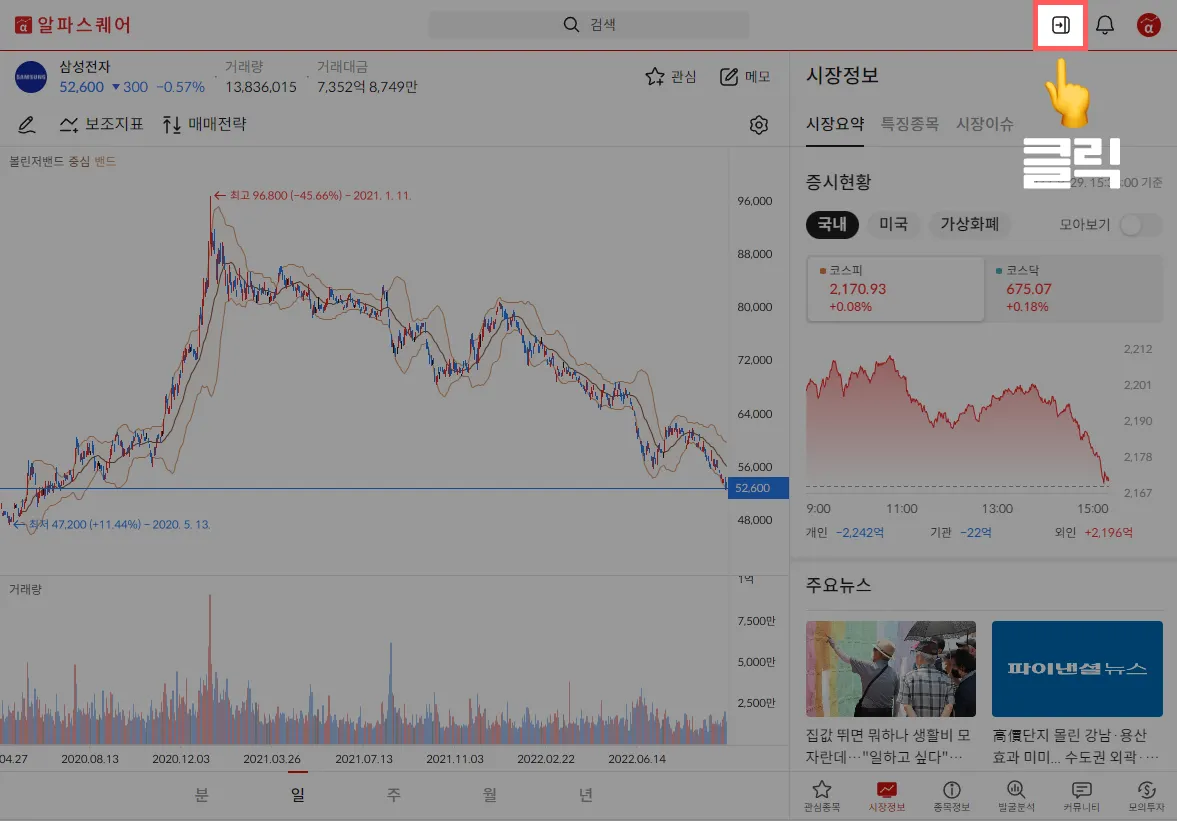Select the 코스피 index card
Screen dimensions: 1177x821
click(x=895, y=289)
